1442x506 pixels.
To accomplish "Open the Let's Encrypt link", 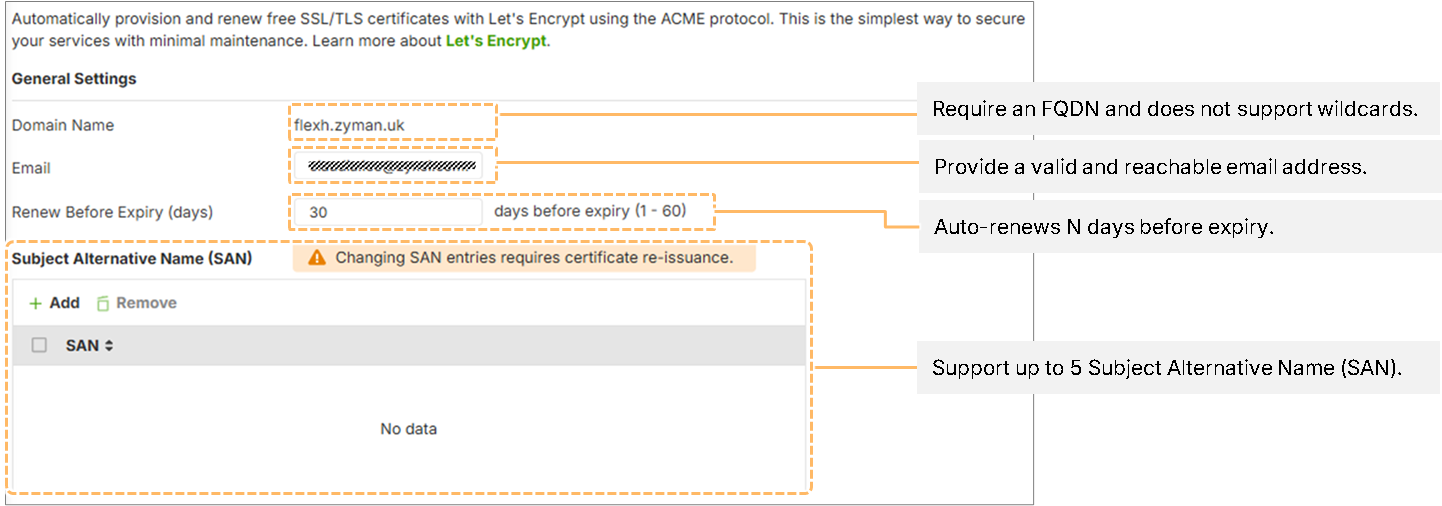I will [496, 41].
